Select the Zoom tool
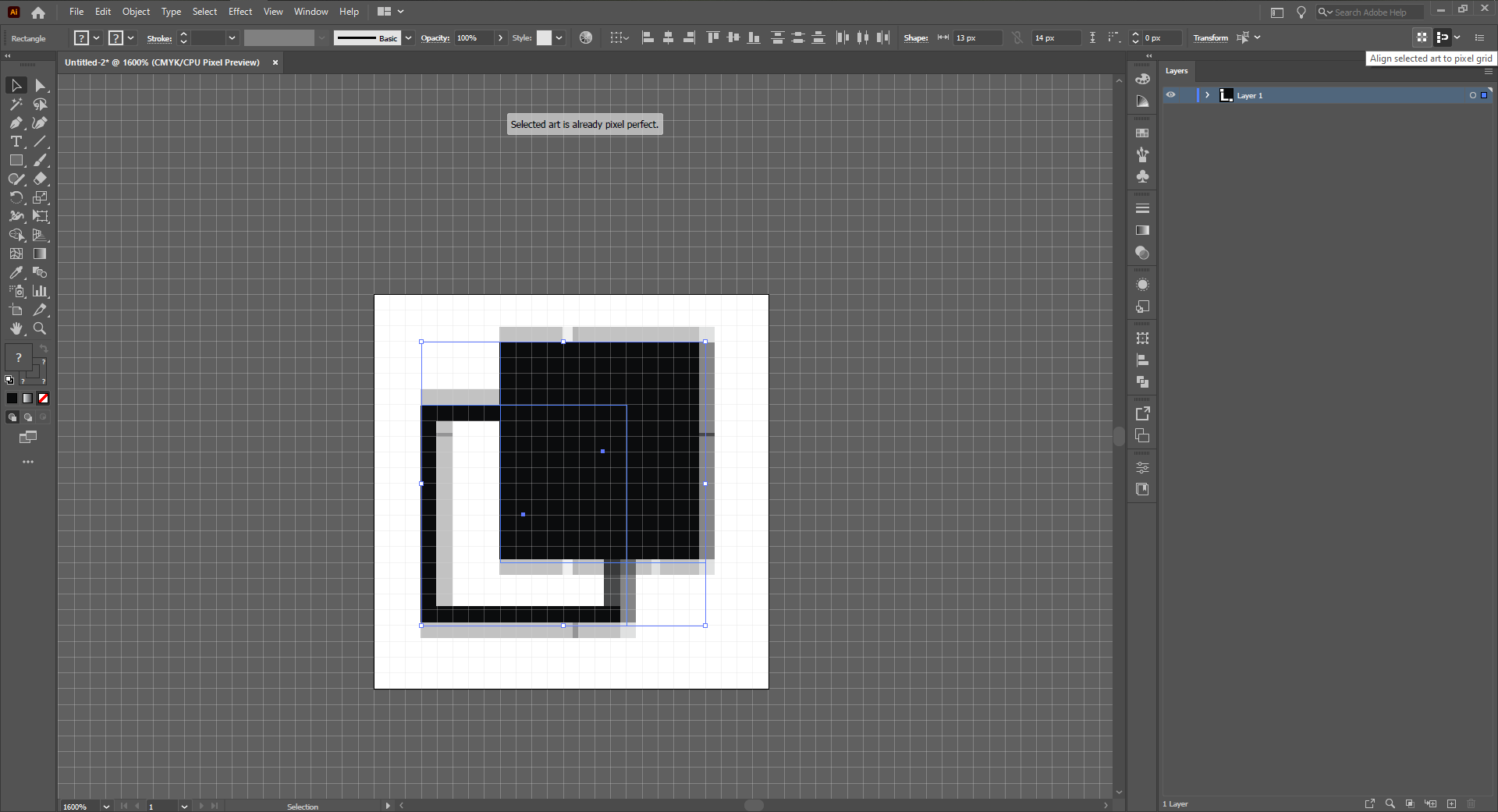The image size is (1498, 812). pos(39,328)
